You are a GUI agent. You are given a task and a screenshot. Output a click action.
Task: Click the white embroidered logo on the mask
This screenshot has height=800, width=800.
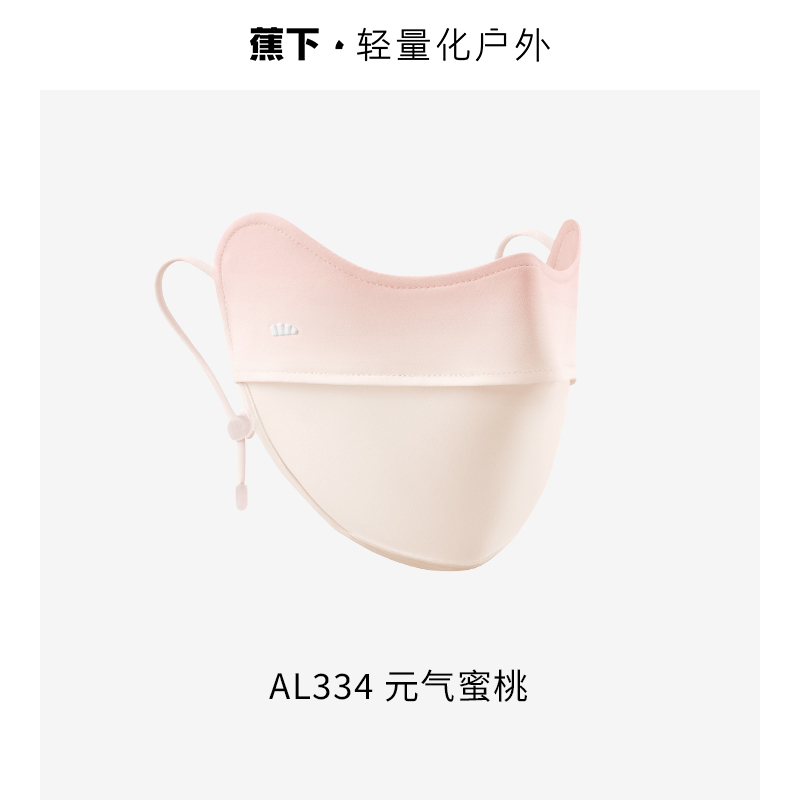(x=284, y=331)
